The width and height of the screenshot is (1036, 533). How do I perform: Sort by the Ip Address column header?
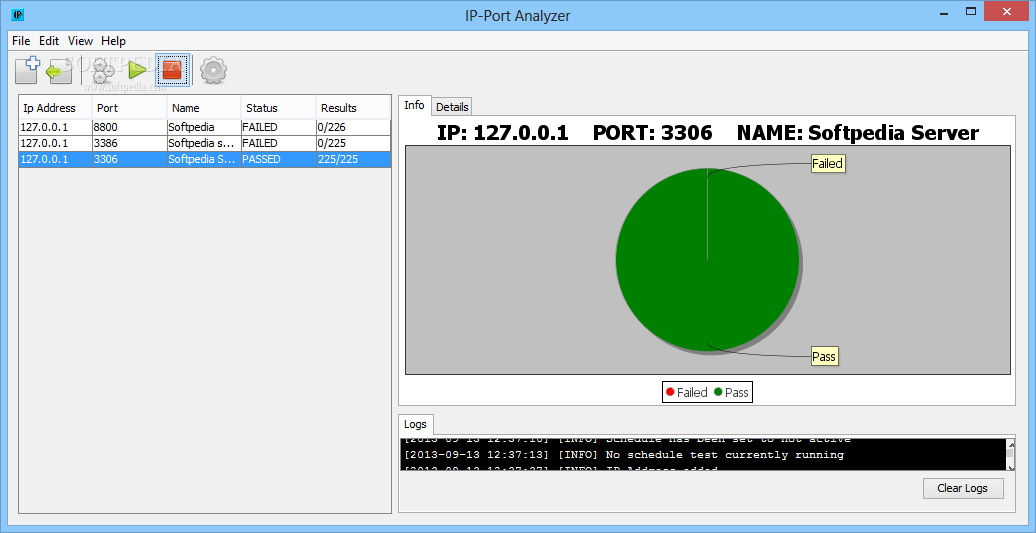(55, 108)
